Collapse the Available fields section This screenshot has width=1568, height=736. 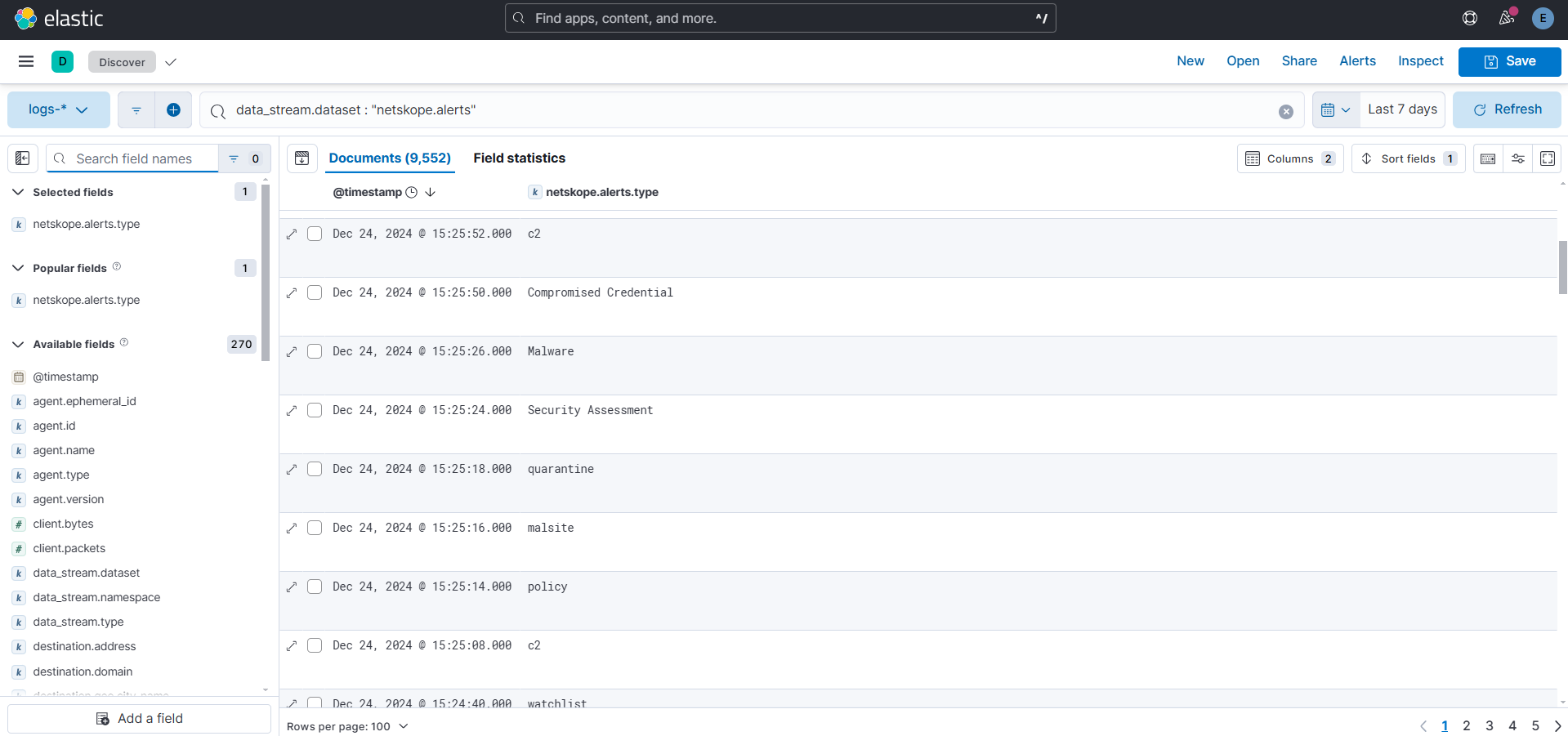[18, 345]
